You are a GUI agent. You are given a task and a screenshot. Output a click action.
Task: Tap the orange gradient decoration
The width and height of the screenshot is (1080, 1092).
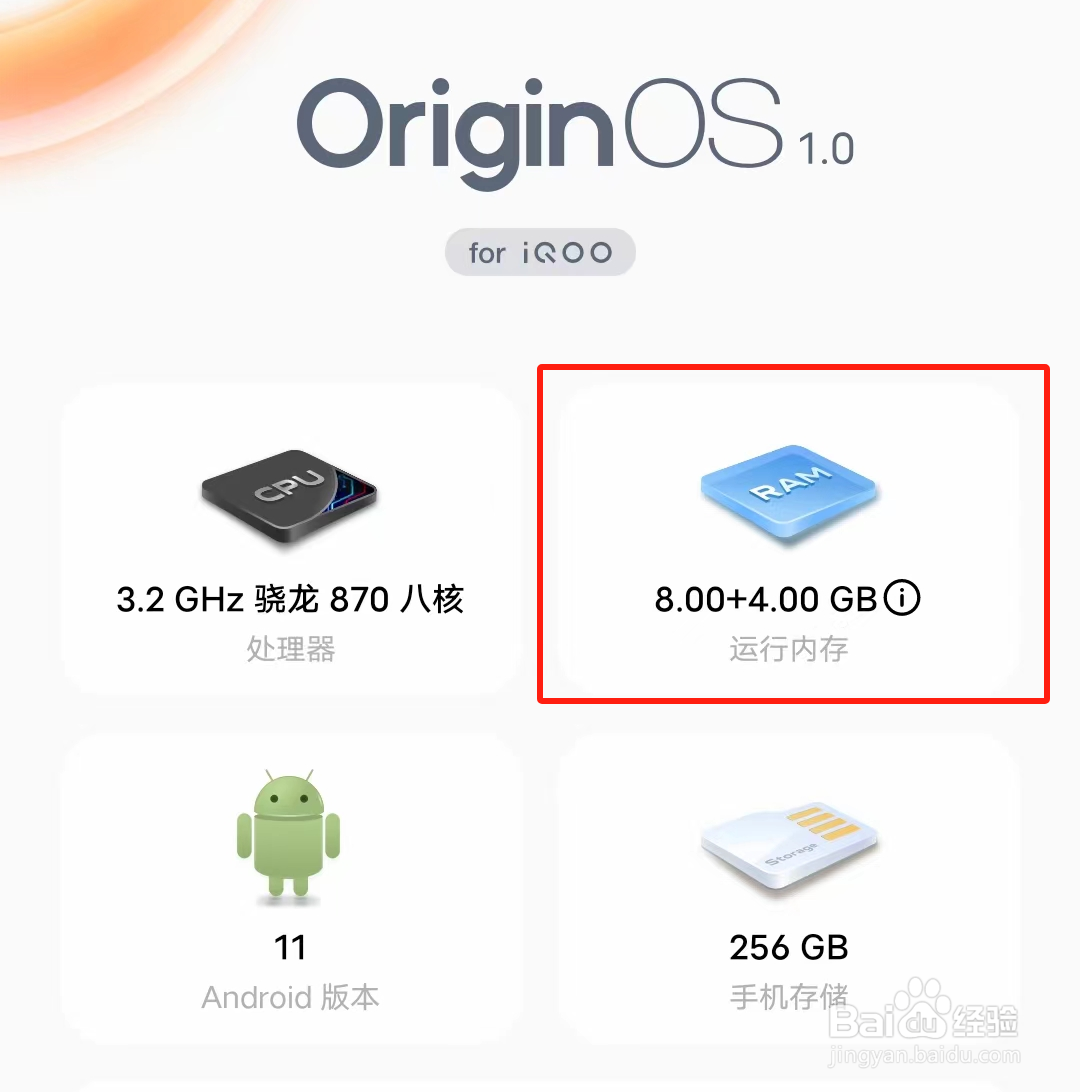tap(111, 70)
